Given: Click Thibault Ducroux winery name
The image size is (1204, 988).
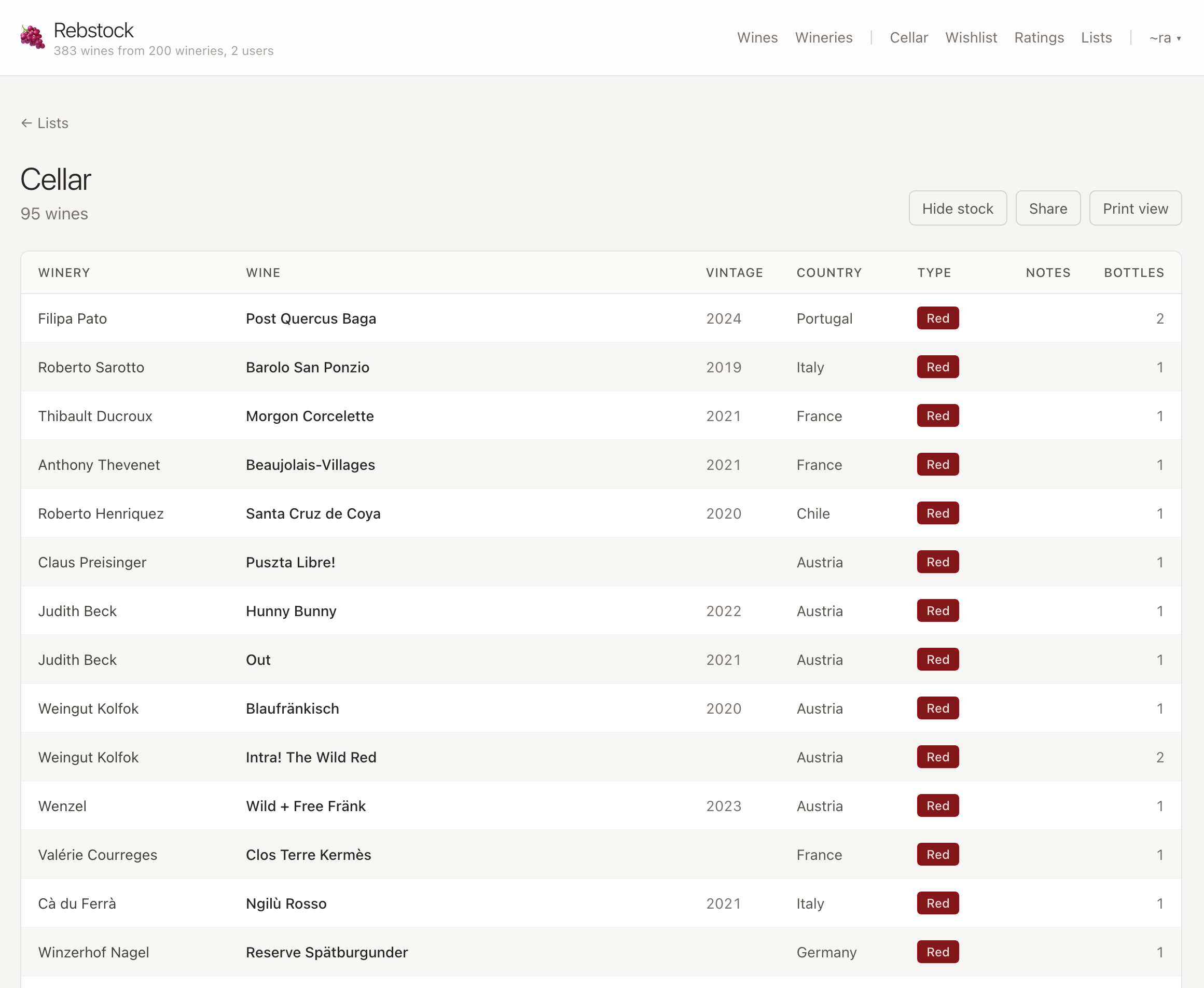Looking at the screenshot, I should tap(95, 416).
